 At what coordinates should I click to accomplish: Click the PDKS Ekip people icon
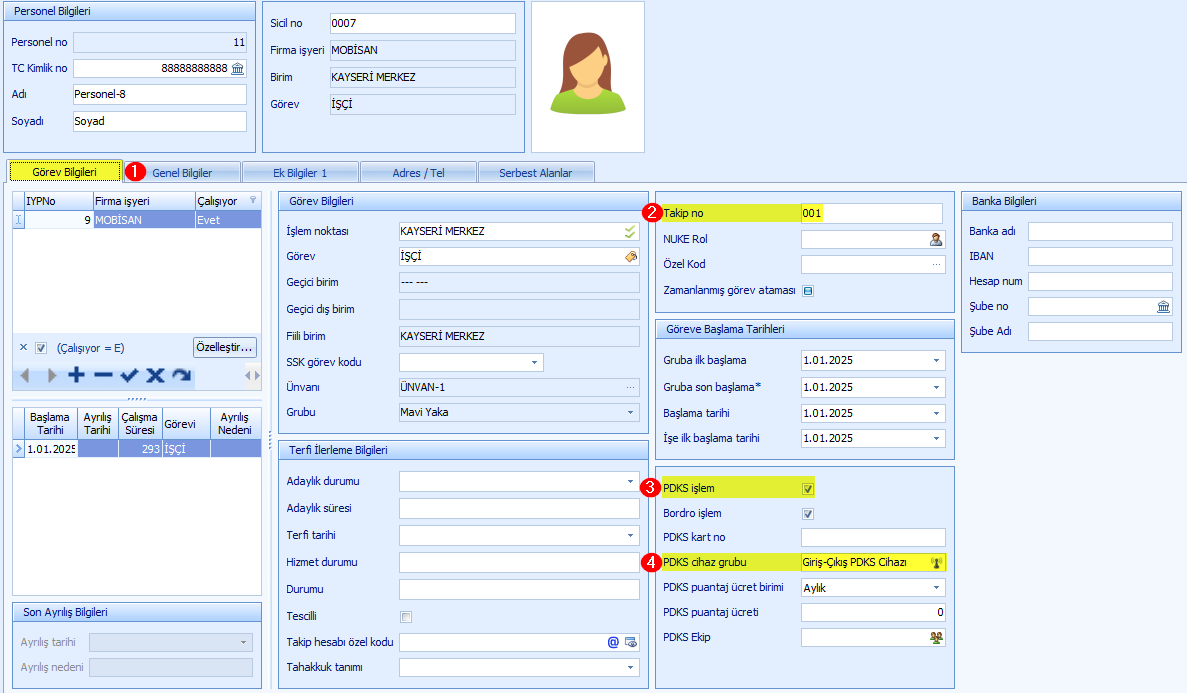(x=936, y=637)
